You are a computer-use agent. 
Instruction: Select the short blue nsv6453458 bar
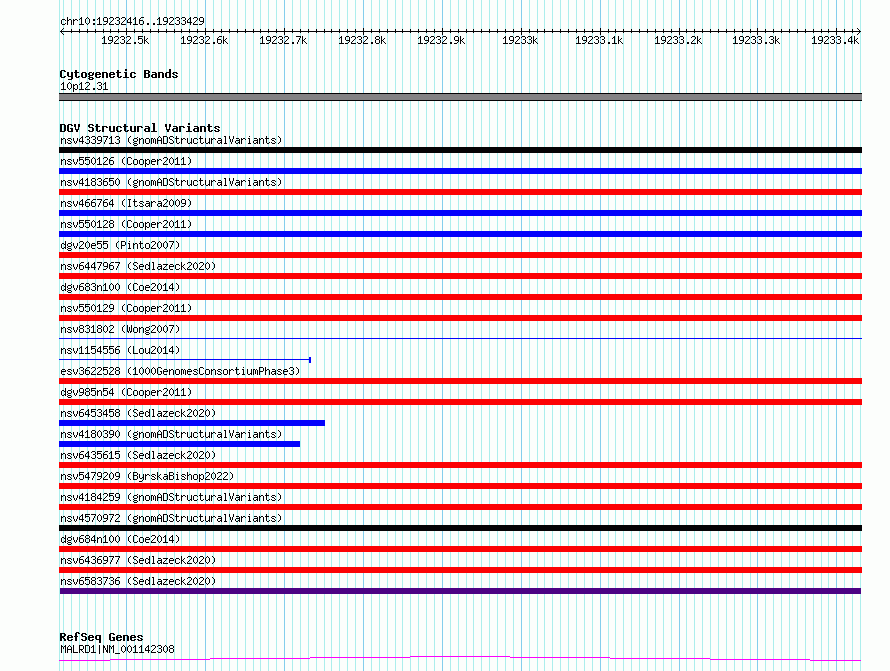tap(192, 423)
